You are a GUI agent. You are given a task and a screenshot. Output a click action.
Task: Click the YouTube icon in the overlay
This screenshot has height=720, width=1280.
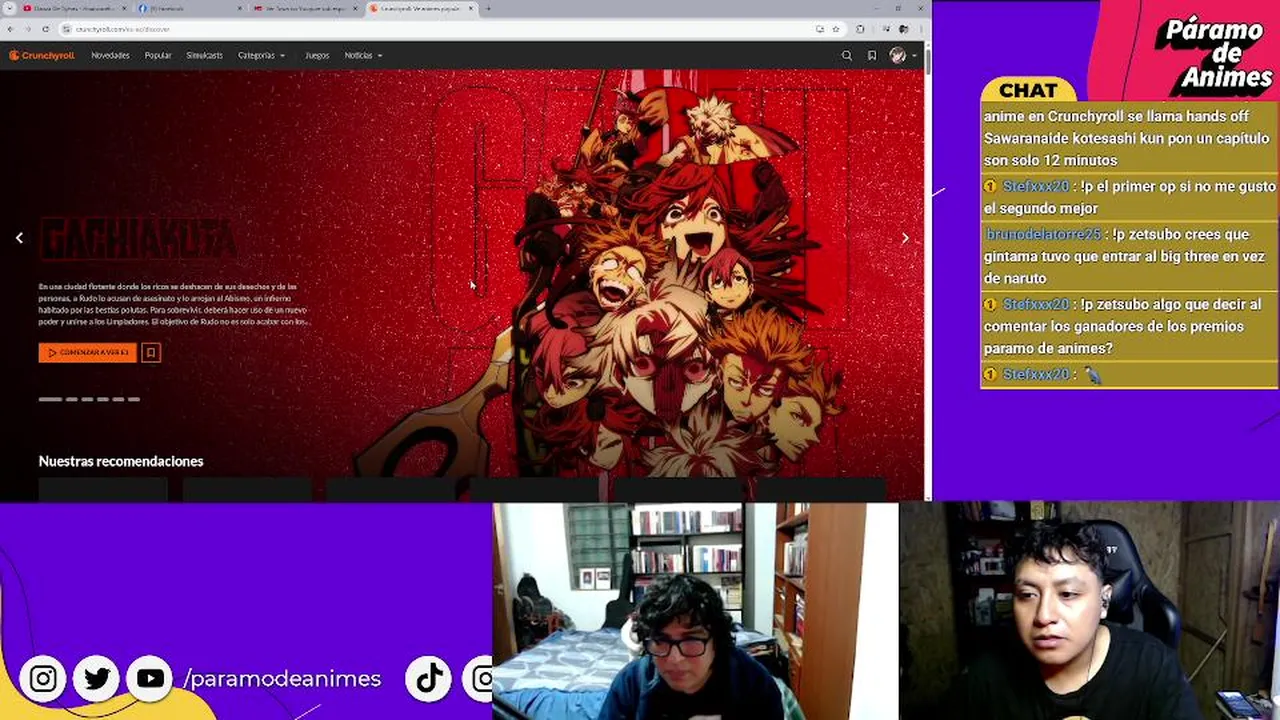pos(150,679)
